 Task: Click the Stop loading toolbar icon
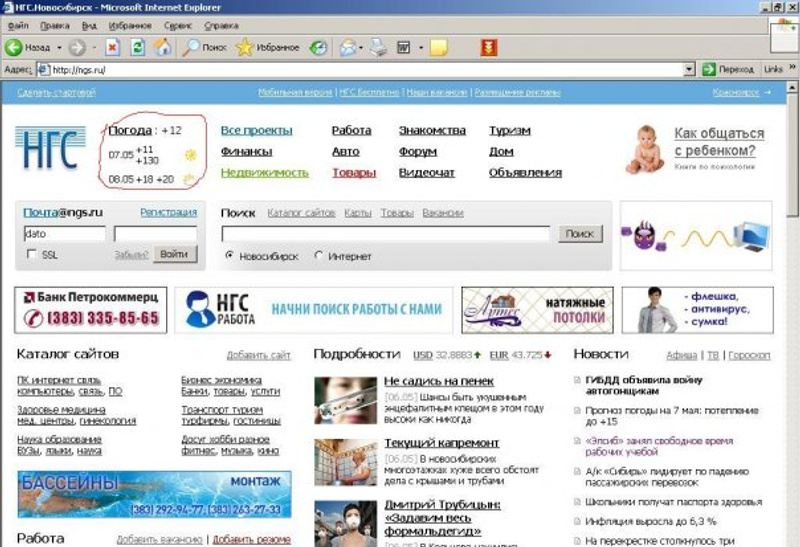pos(113,47)
